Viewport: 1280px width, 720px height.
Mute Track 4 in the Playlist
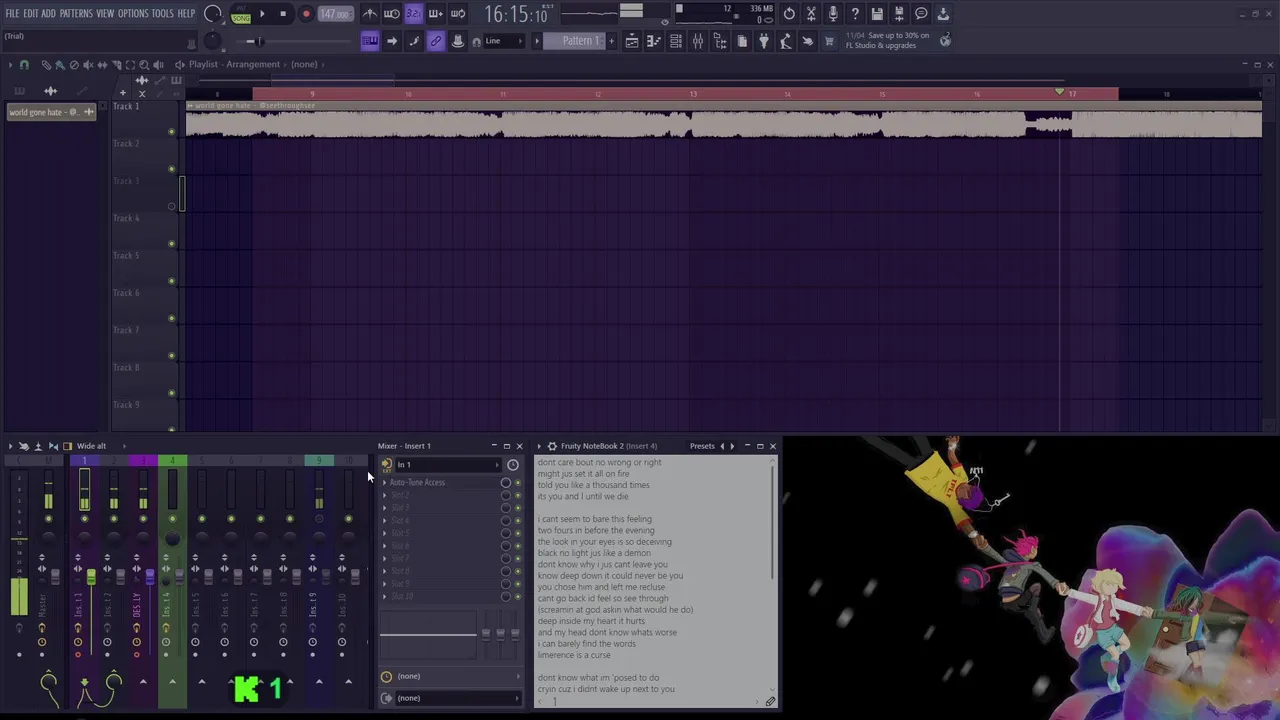coord(171,244)
